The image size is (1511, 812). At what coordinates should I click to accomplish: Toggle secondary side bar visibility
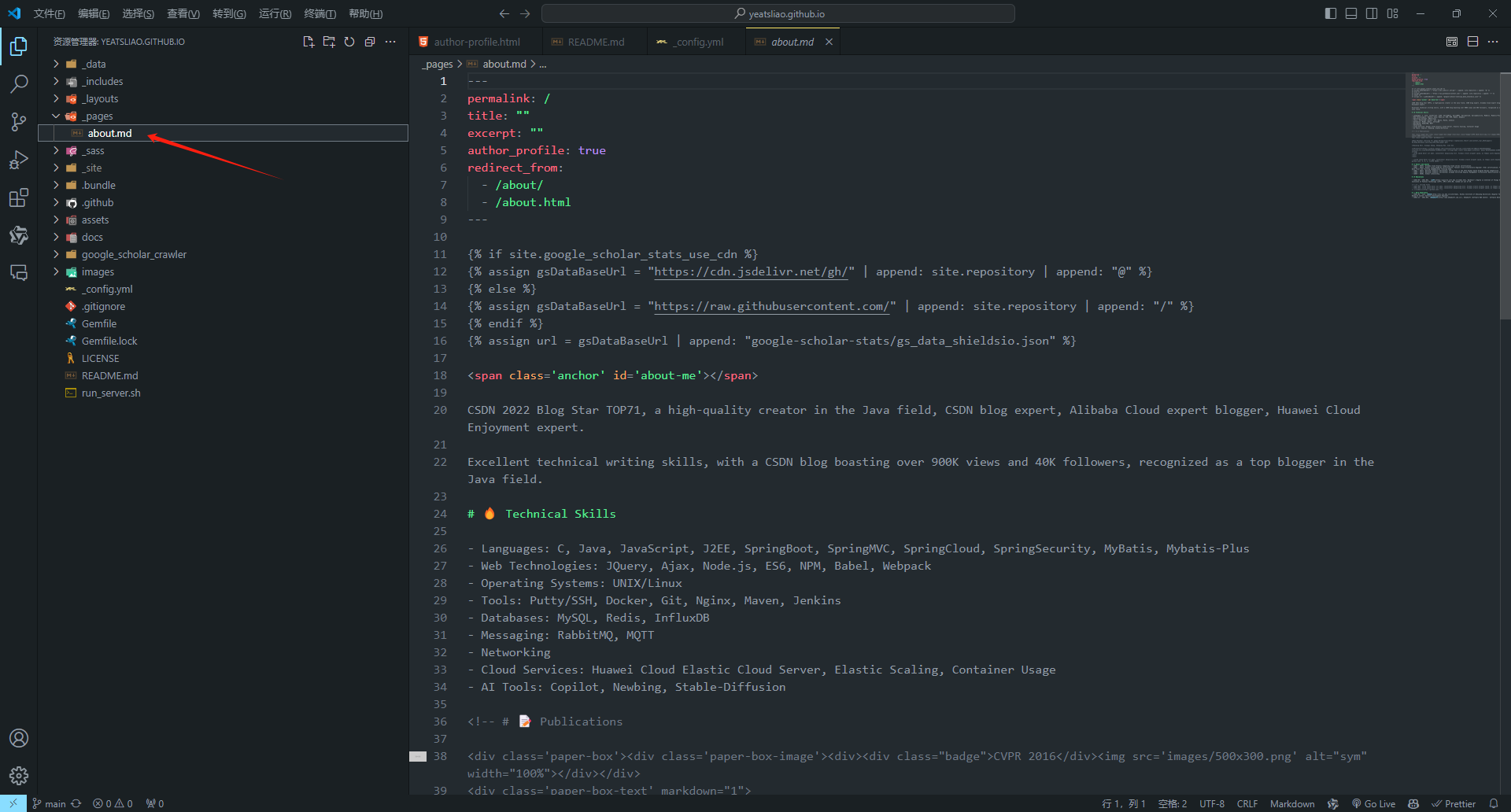click(x=1372, y=13)
